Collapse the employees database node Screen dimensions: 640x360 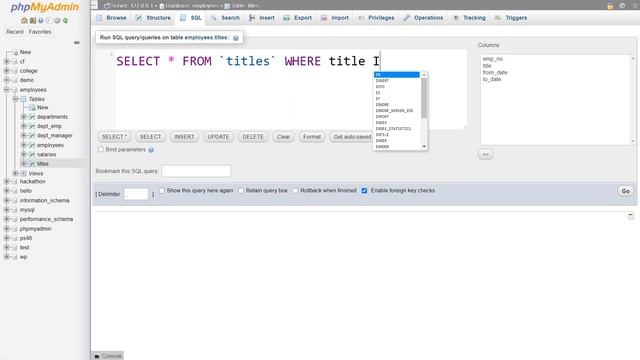click(7, 89)
